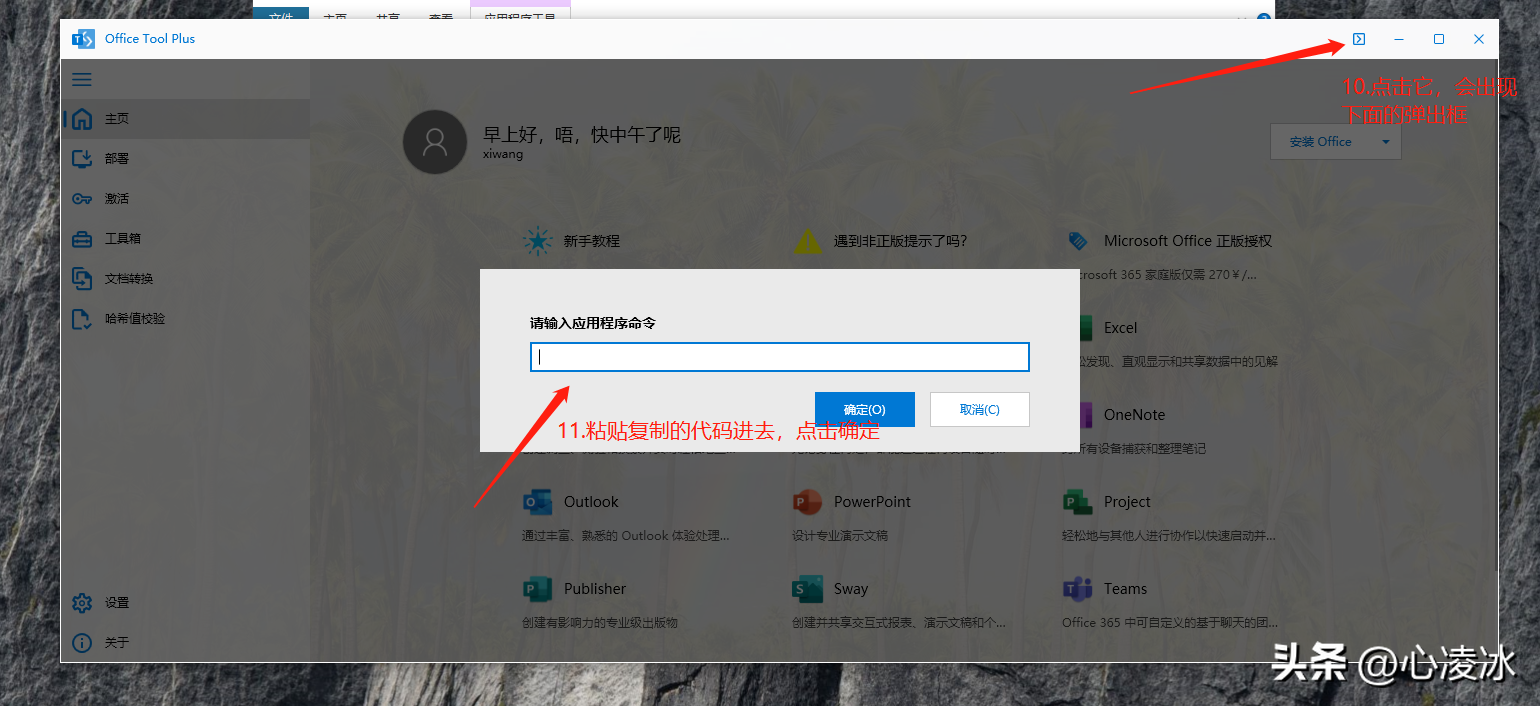1540x706 pixels.
Task: Click the user avatar icon
Action: [434, 142]
